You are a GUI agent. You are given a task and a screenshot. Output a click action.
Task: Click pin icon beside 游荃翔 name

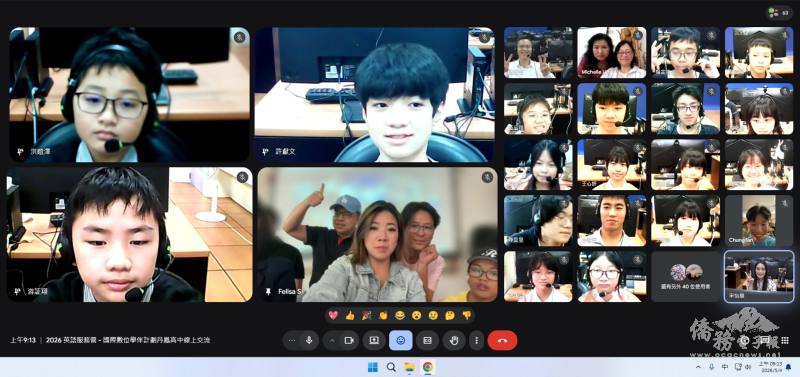18,292
